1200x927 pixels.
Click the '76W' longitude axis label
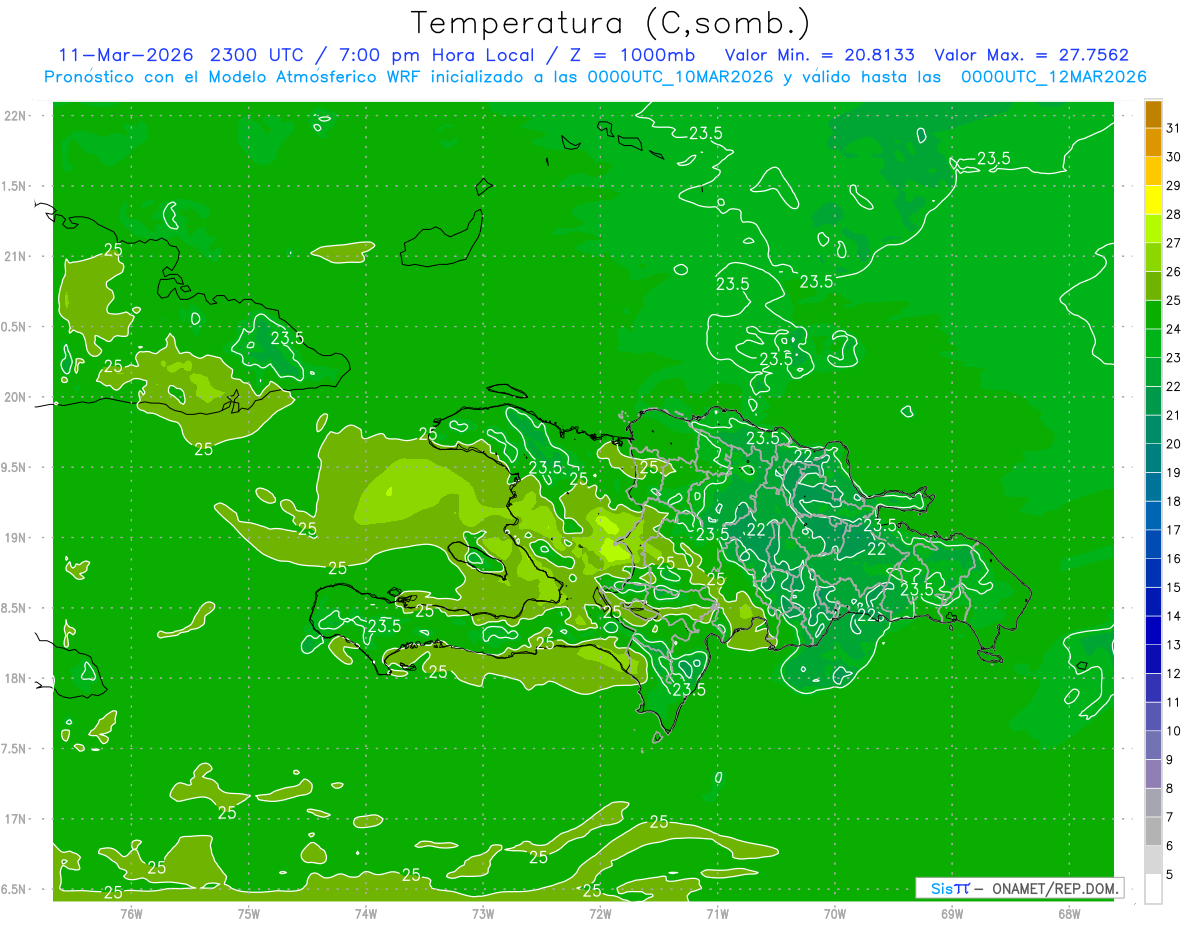pyautogui.click(x=130, y=913)
